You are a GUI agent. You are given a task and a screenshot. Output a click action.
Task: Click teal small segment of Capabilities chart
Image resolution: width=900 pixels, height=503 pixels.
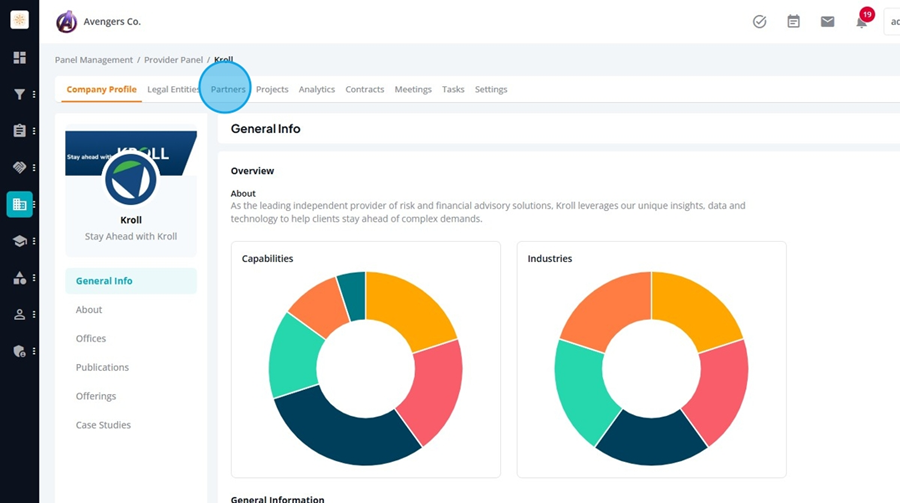(x=353, y=294)
